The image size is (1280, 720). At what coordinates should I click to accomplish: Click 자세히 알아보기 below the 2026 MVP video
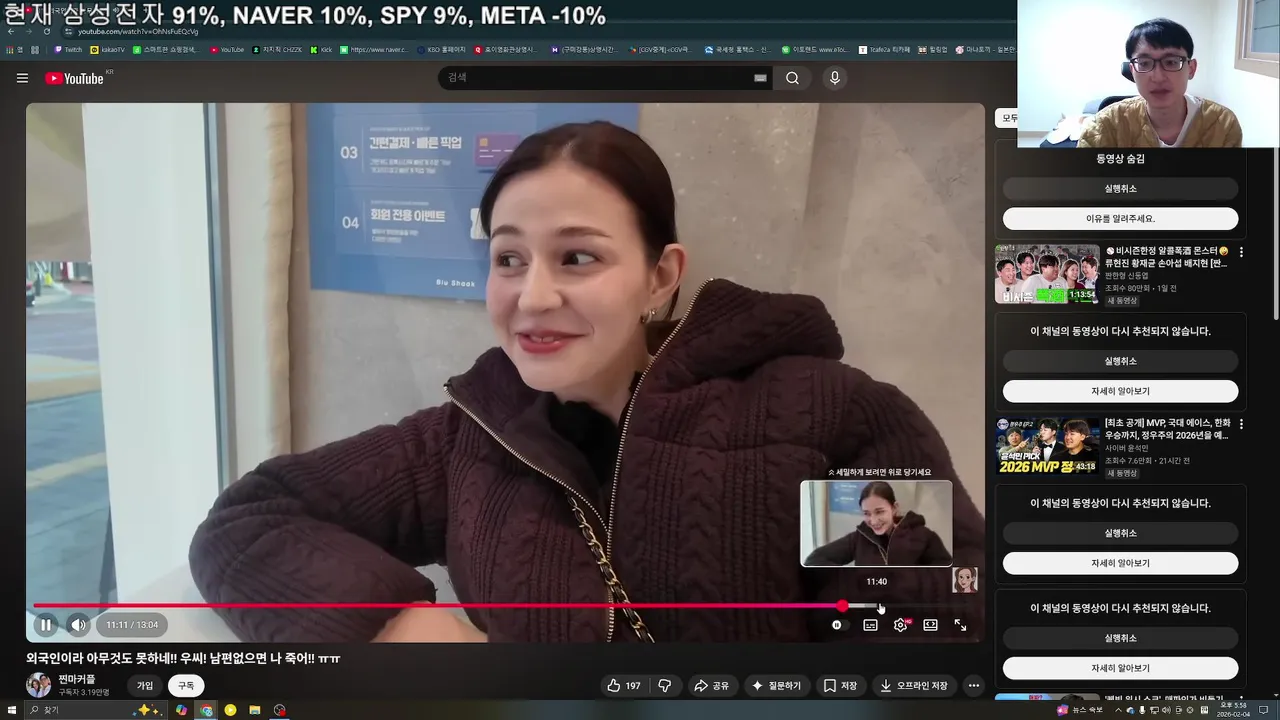1120,563
